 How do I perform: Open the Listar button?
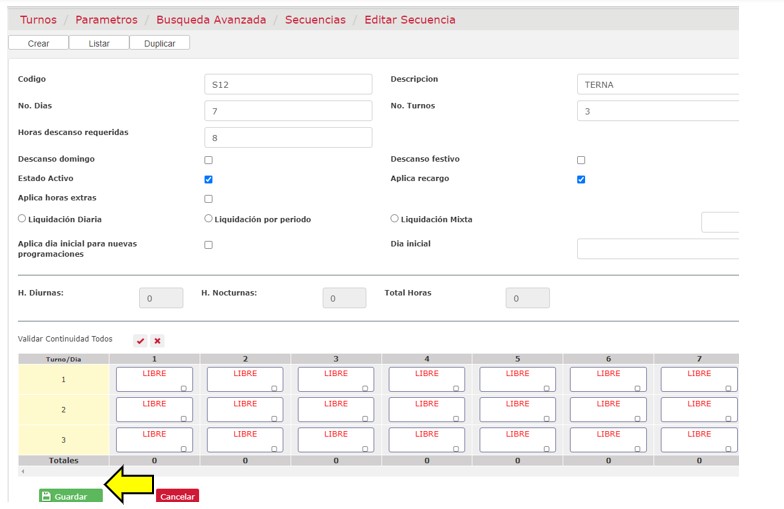click(x=99, y=44)
